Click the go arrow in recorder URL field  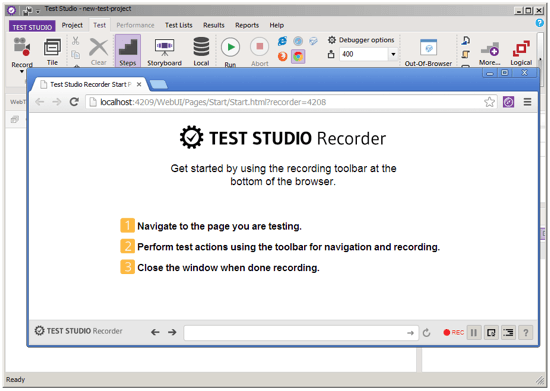point(410,333)
